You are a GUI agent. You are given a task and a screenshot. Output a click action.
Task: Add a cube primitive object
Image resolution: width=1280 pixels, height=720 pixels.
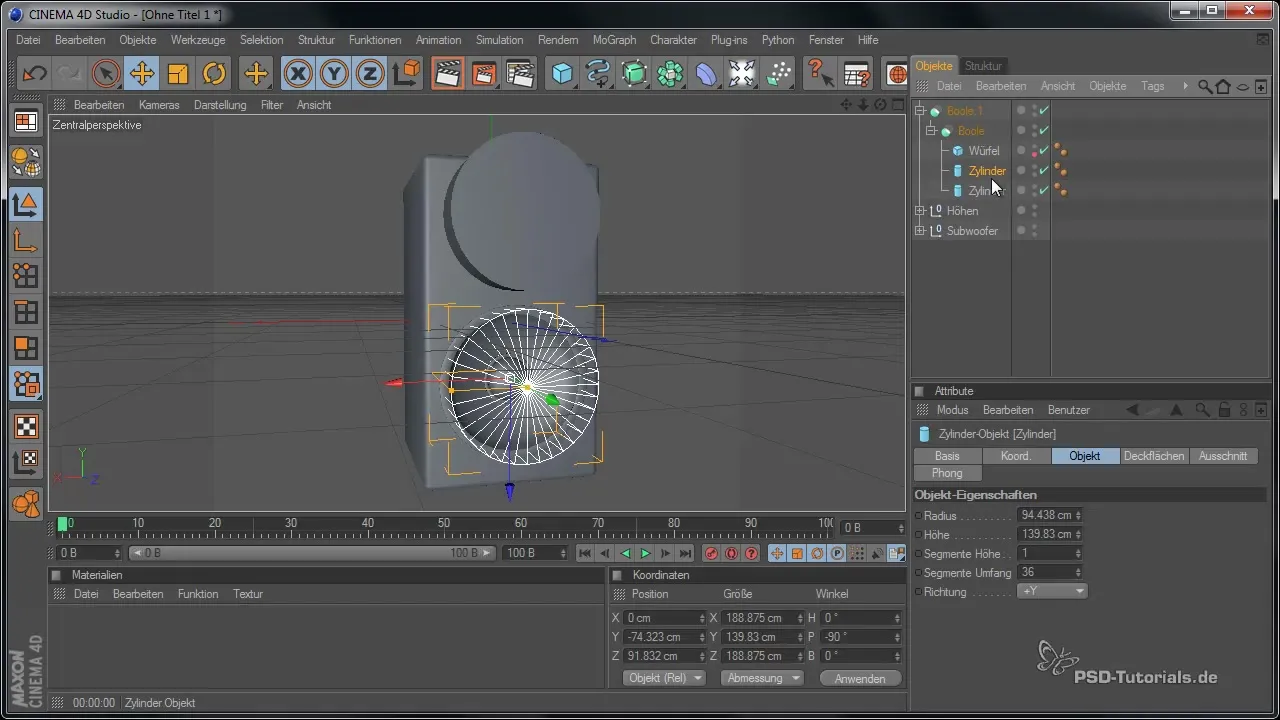pos(563,74)
